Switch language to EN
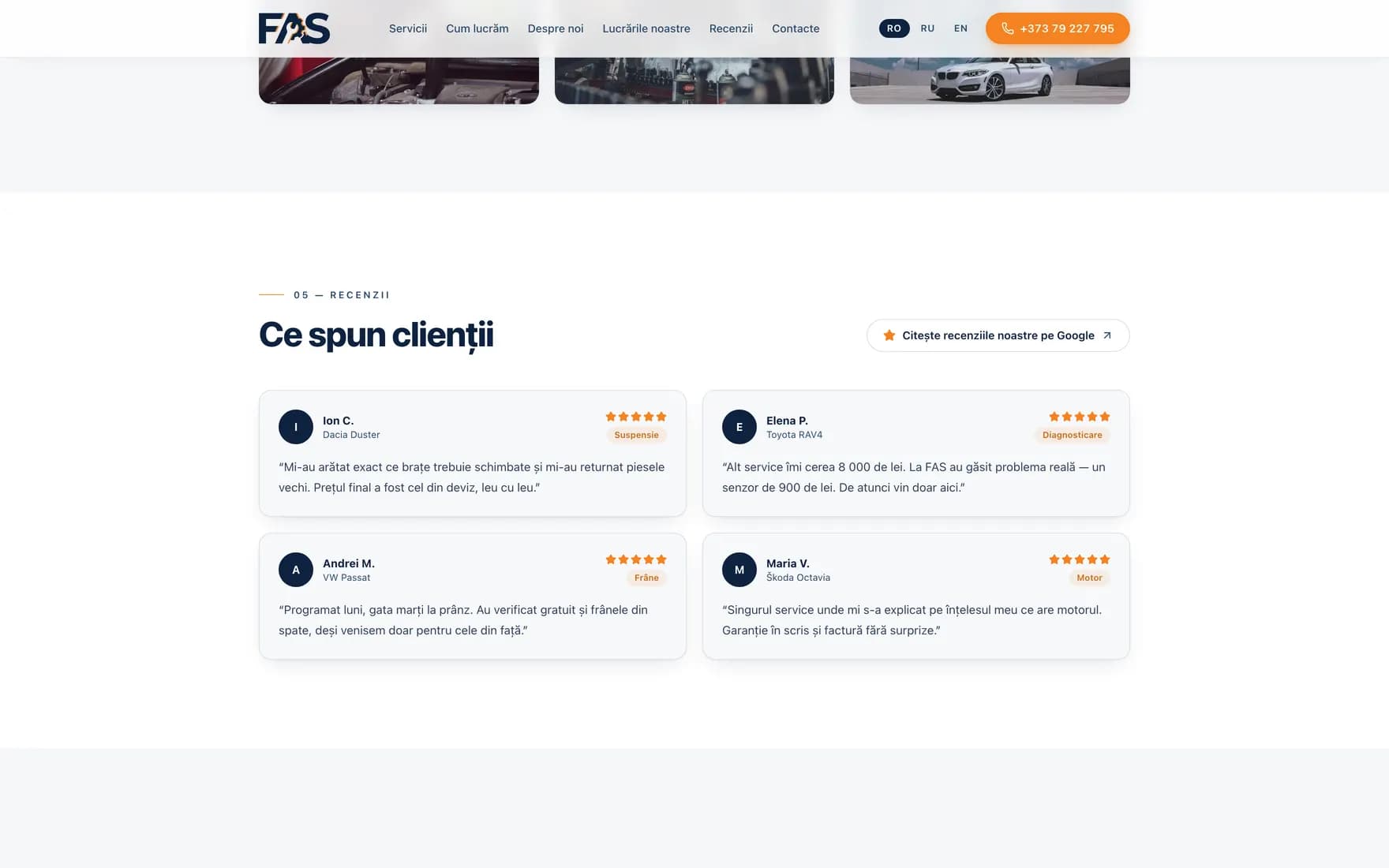This screenshot has width=1389, height=868. pyautogui.click(x=960, y=28)
